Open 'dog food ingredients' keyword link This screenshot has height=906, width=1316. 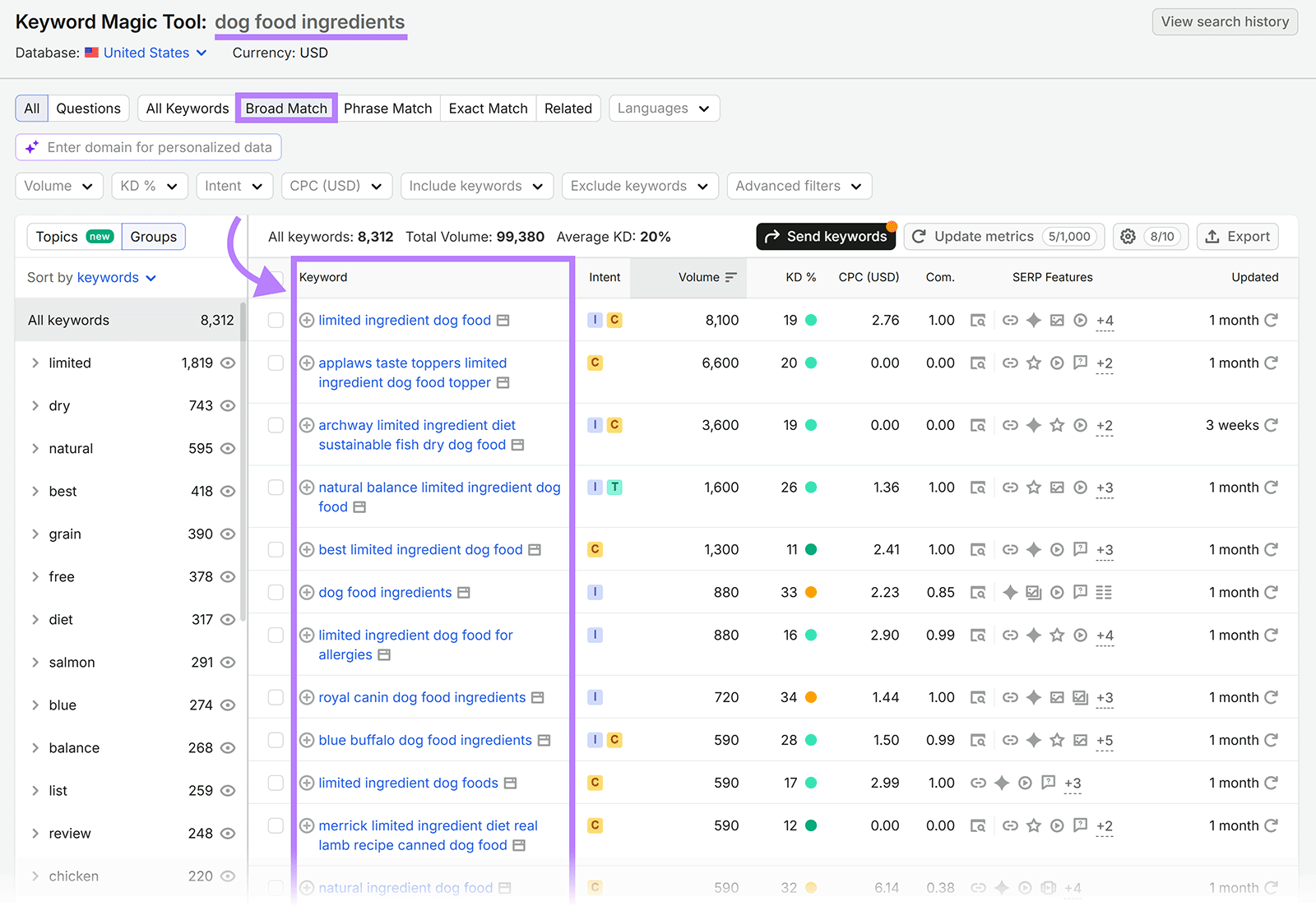pos(385,592)
